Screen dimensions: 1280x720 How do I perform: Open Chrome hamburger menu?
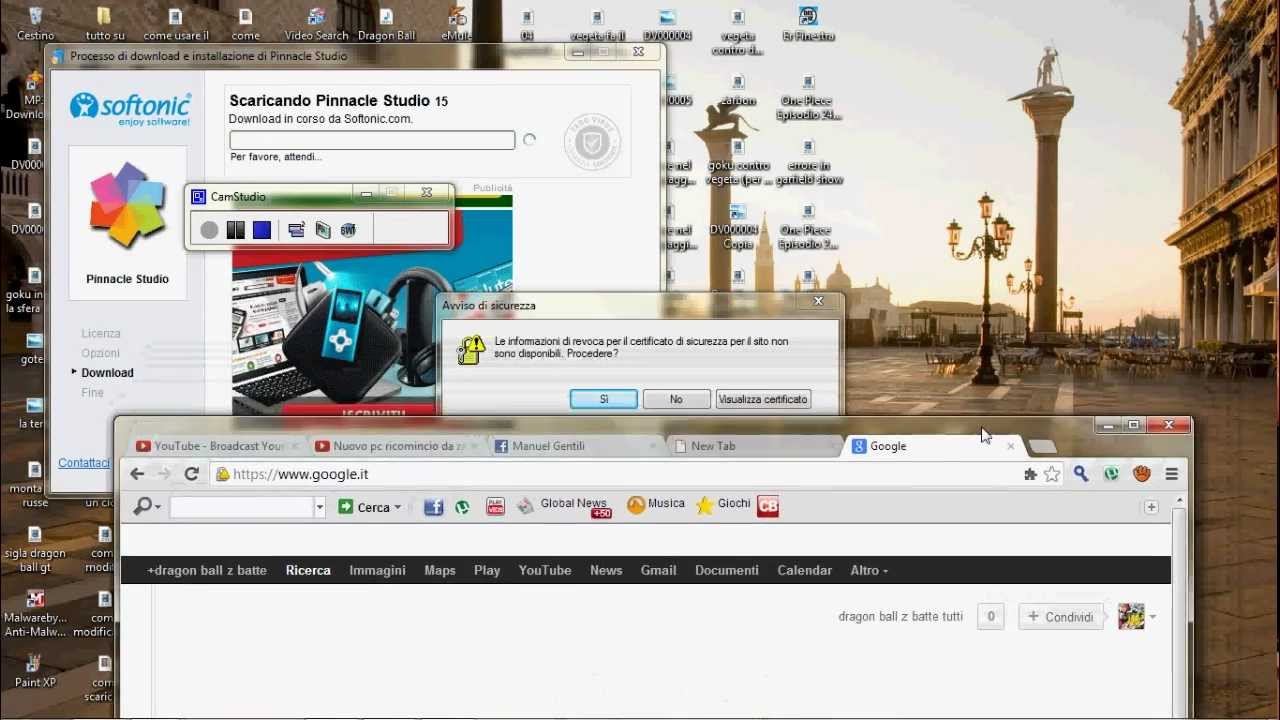click(x=1172, y=474)
